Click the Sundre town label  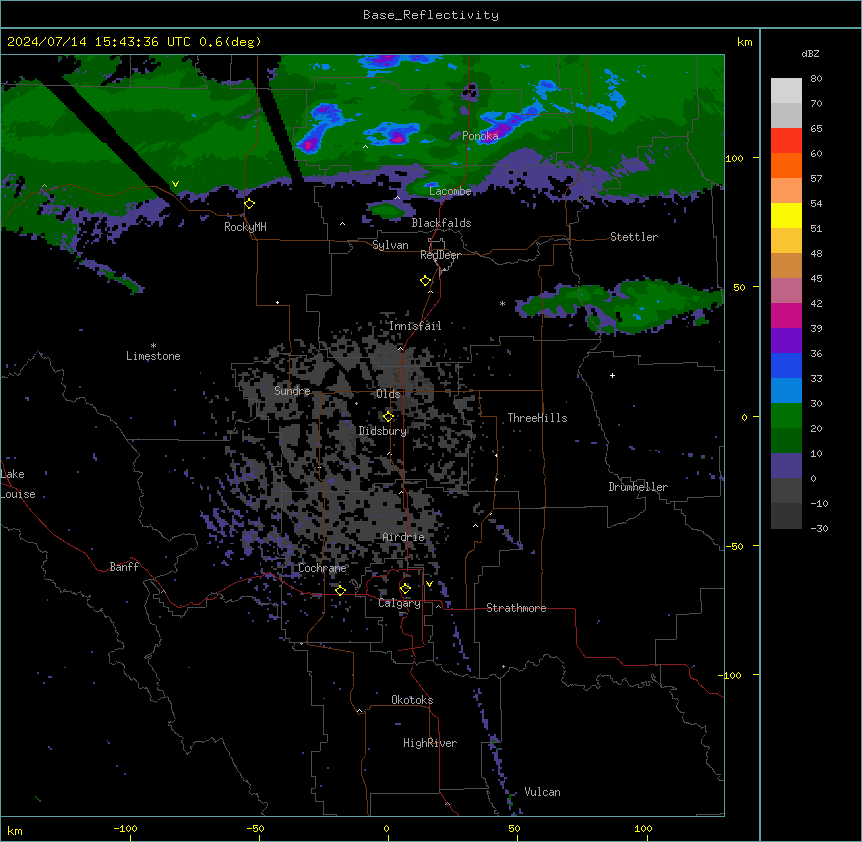click(292, 391)
